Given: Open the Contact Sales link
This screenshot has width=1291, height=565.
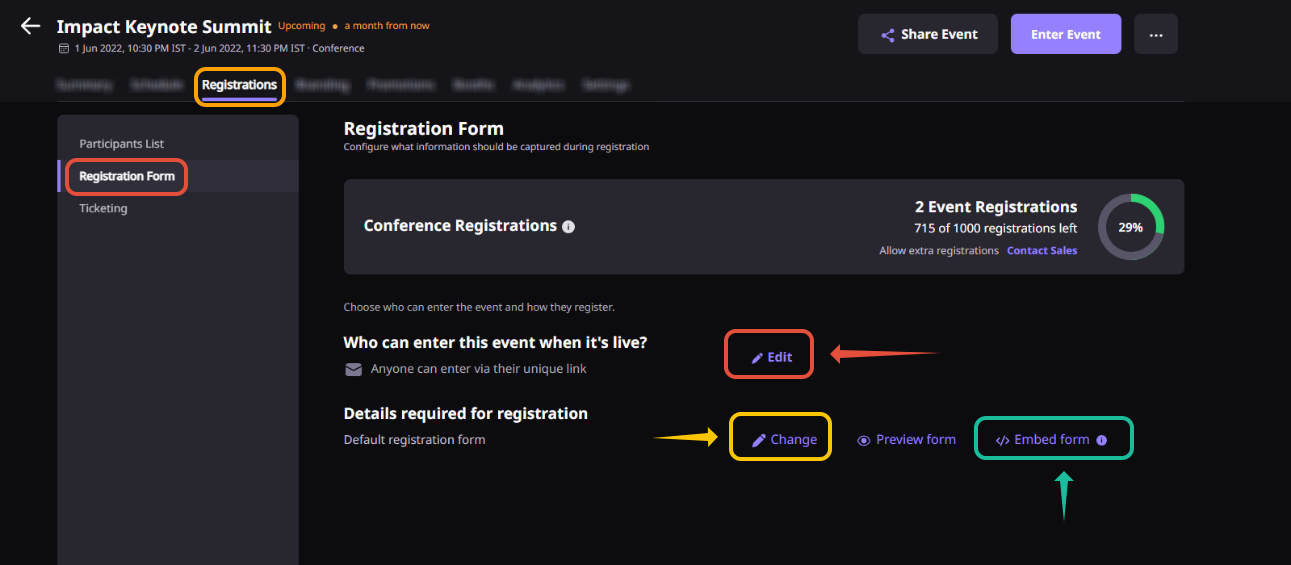Looking at the screenshot, I should (x=1042, y=251).
